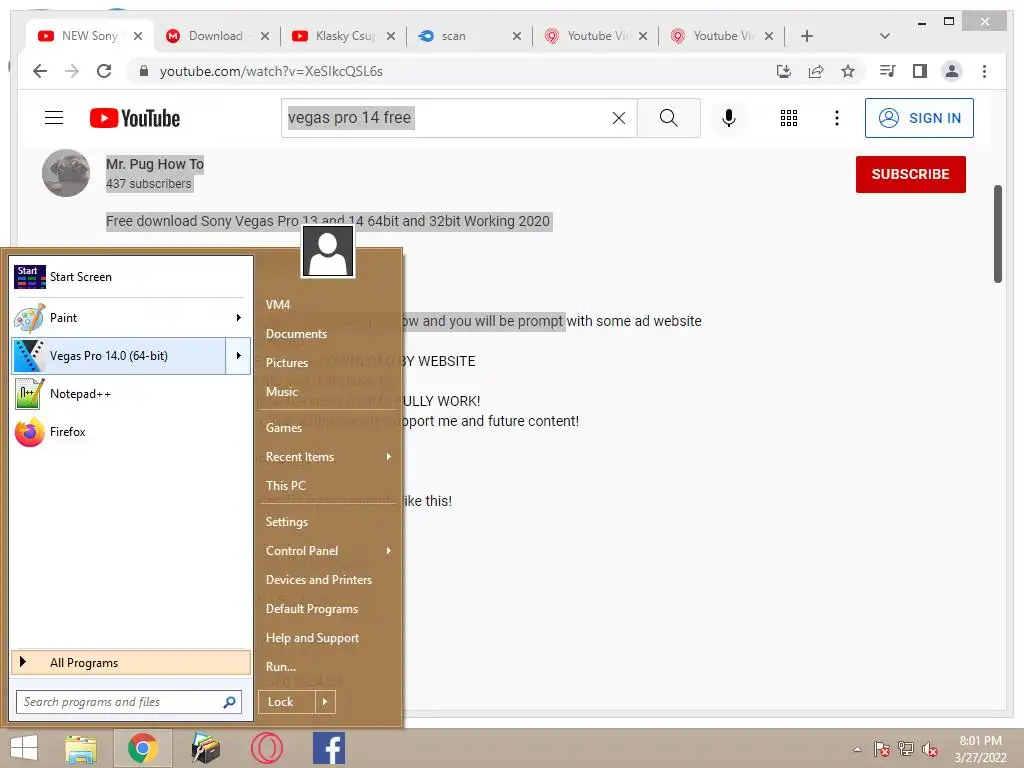Open Settings from the Start menu
1024x768 pixels.
tap(287, 522)
